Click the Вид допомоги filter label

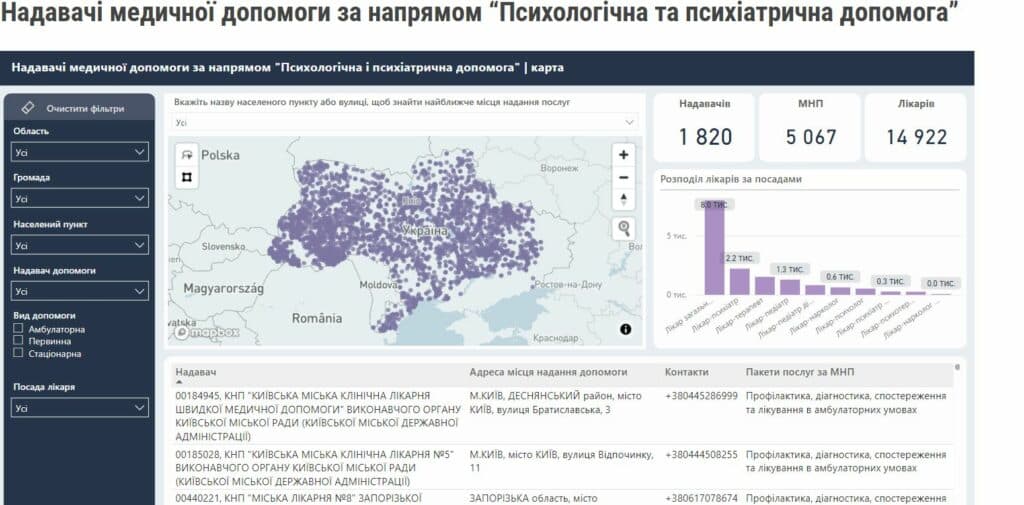44,315
